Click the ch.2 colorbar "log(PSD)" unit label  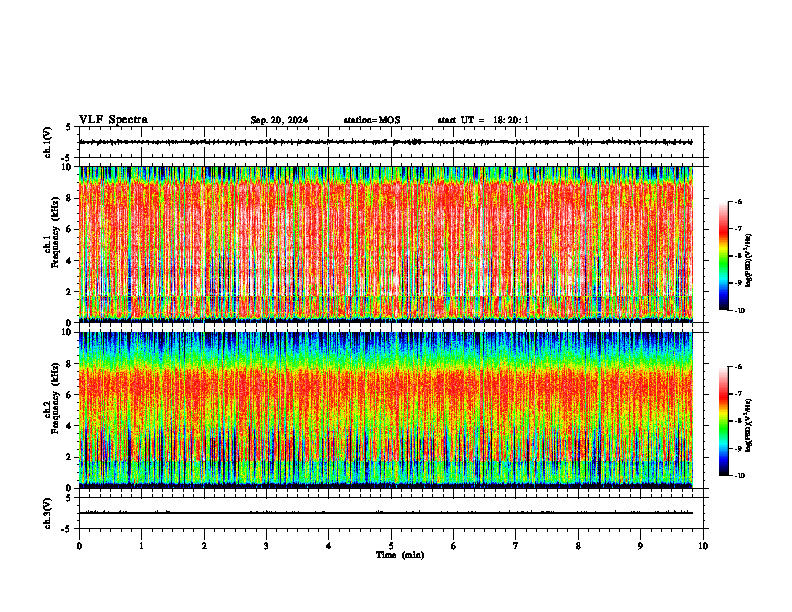pos(749,425)
